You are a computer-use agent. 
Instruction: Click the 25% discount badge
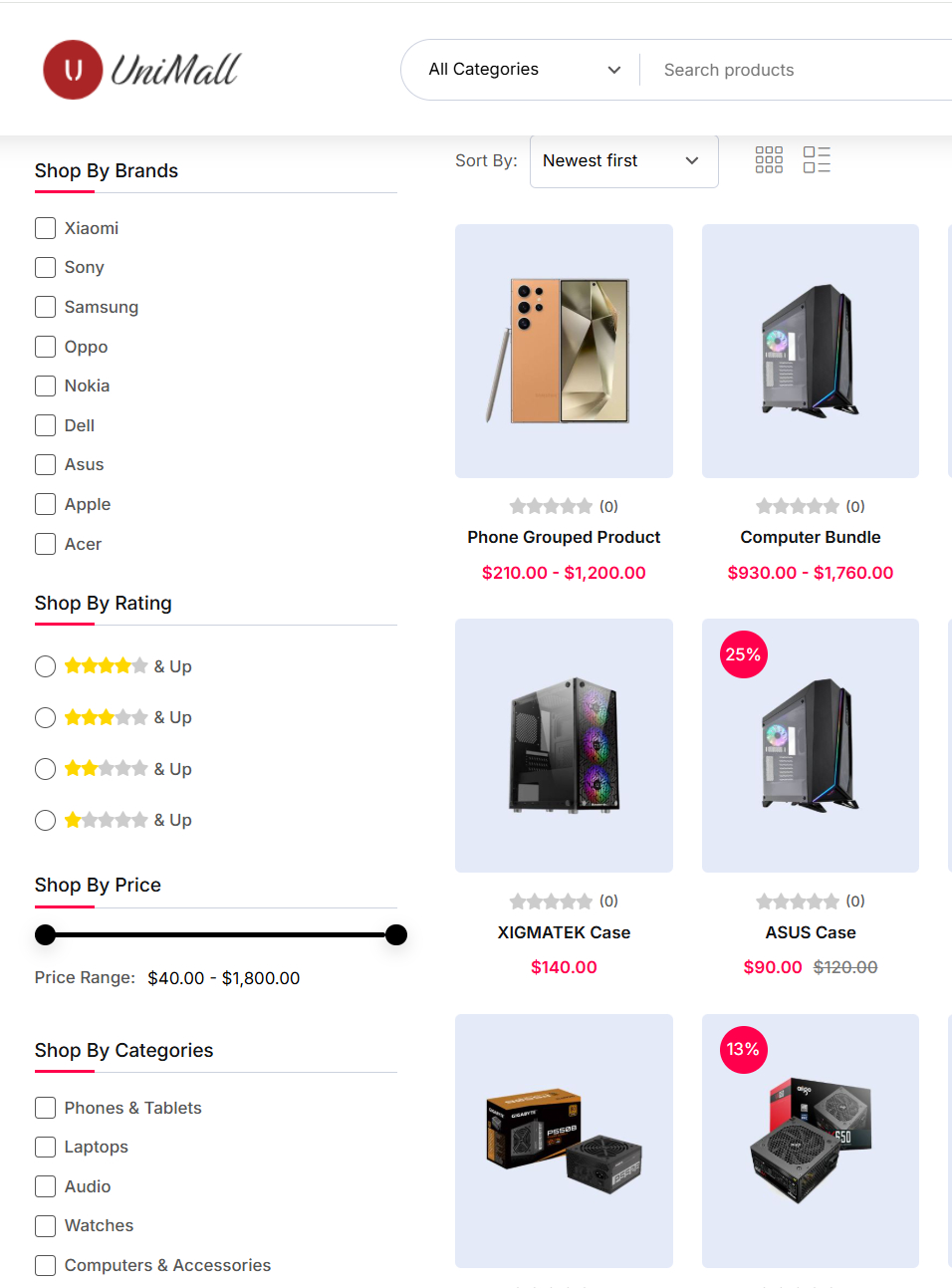point(744,654)
